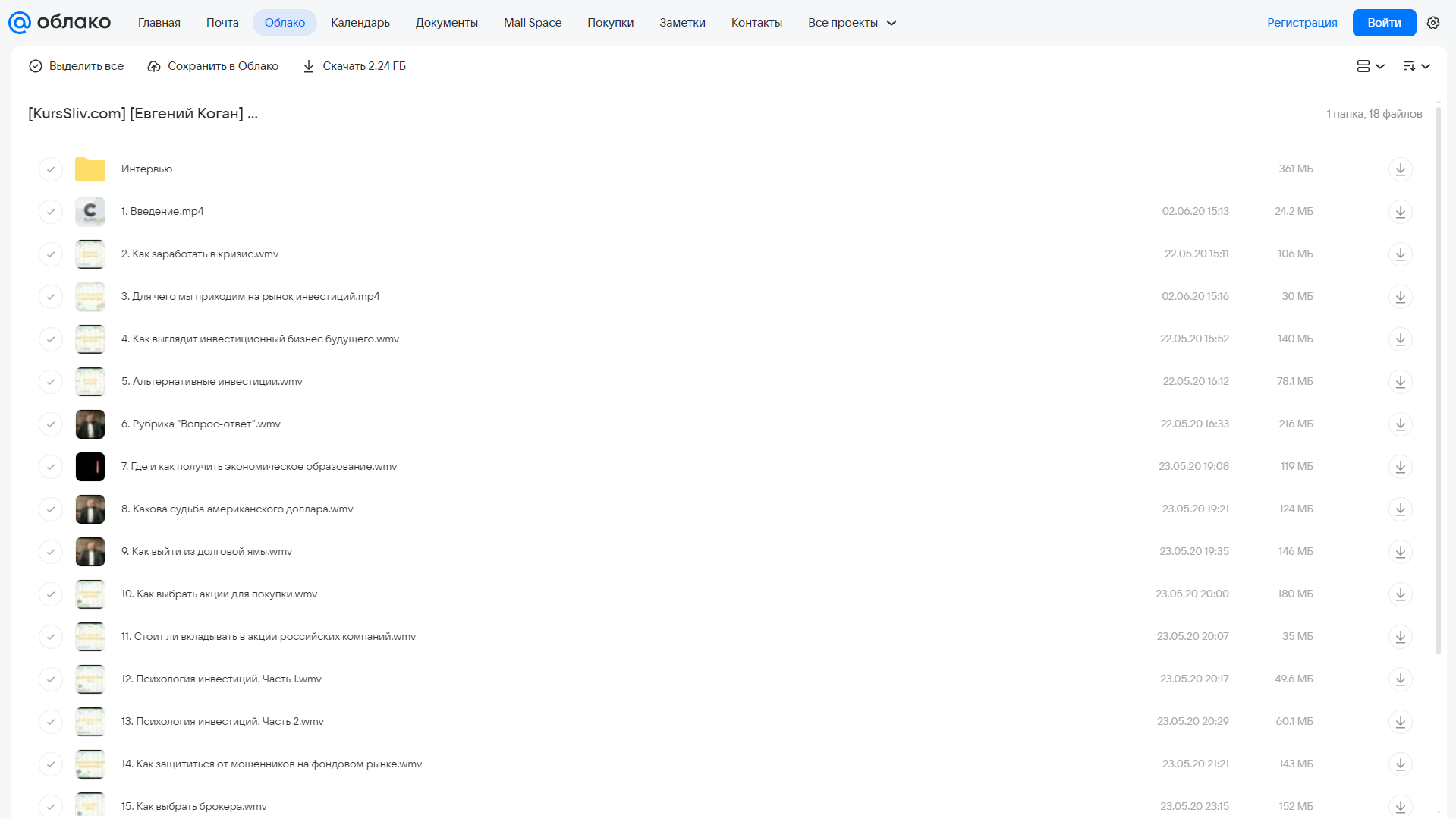The image size is (1456, 819).
Task: Open thumbnail of 8. Какова судьба американского доллара.wmv
Action: (90, 509)
